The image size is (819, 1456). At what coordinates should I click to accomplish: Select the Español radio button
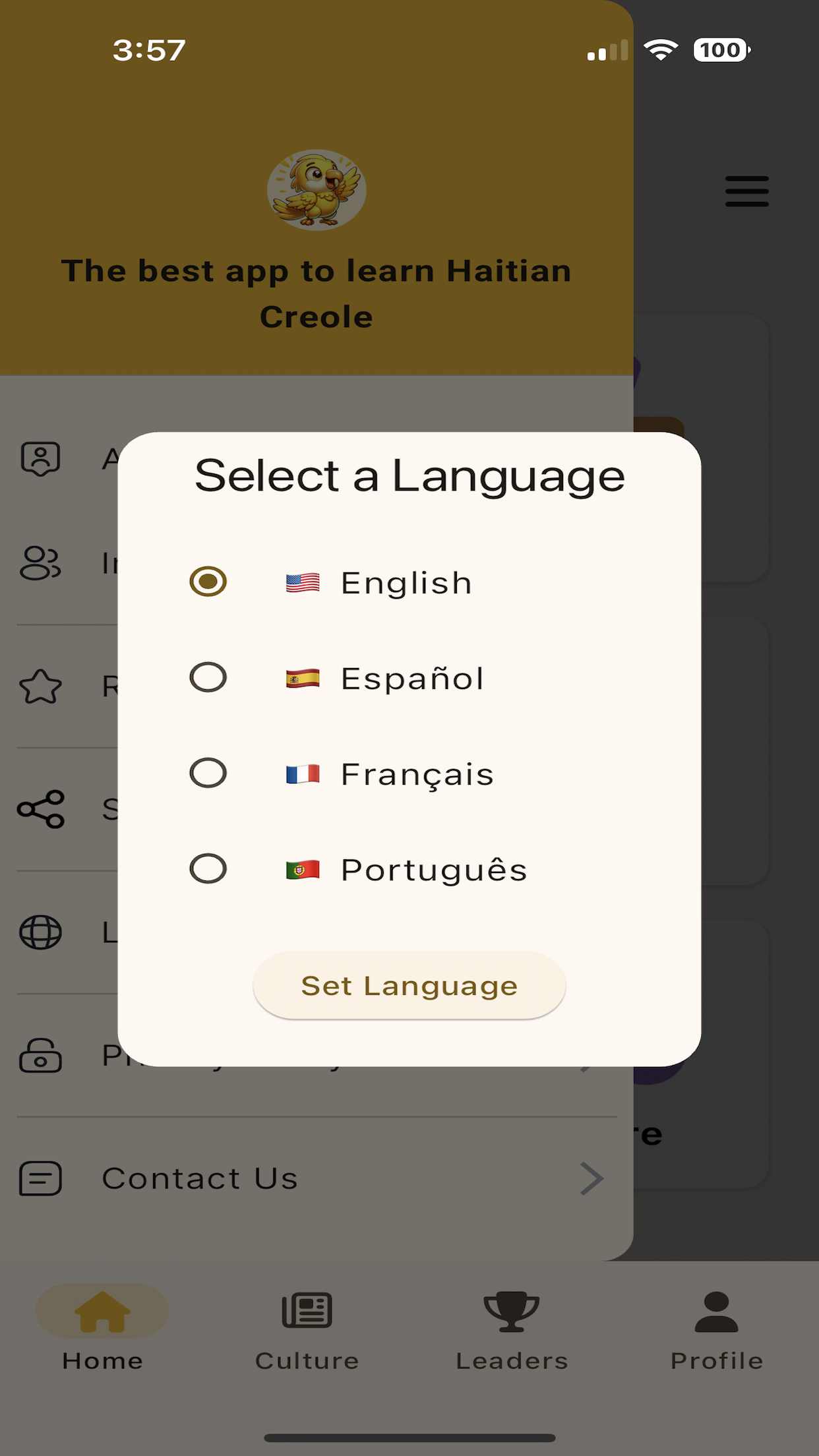coord(208,677)
